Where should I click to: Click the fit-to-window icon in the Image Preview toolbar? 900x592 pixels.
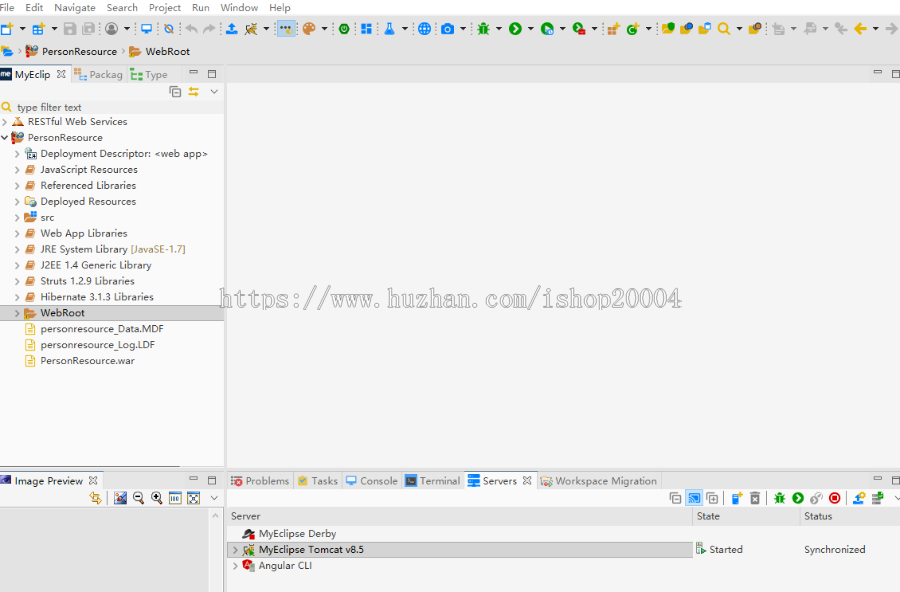pos(194,498)
